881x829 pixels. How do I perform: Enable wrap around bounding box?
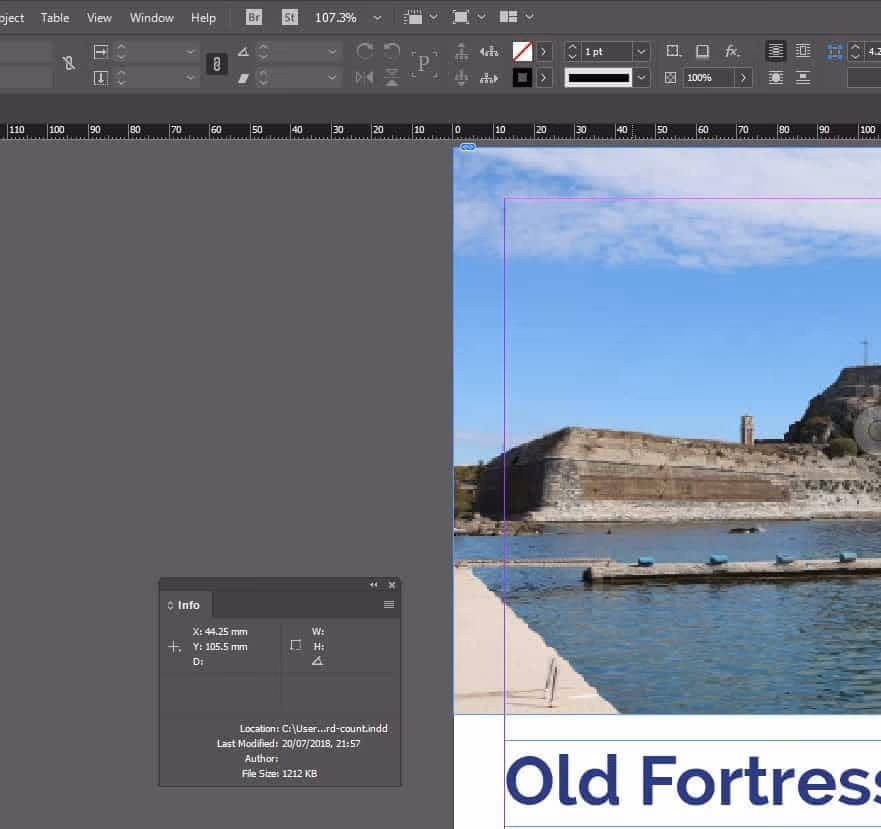pos(803,51)
